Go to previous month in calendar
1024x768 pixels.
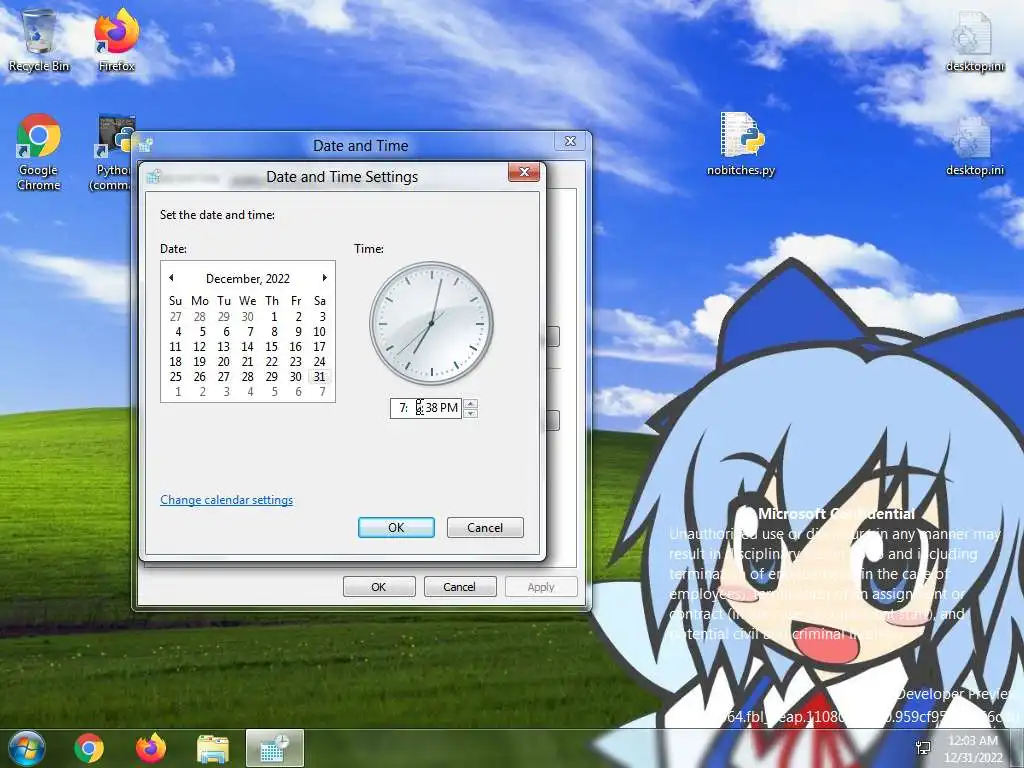[x=171, y=278]
